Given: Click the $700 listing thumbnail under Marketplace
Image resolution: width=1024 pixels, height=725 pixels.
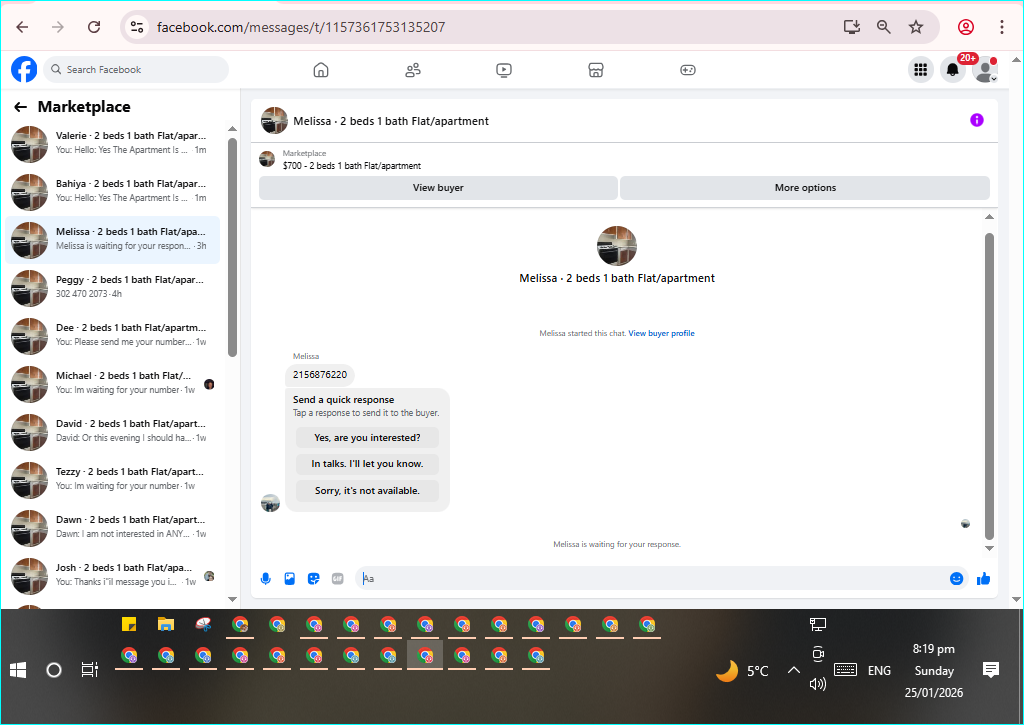Looking at the screenshot, I should pos(267,159).
